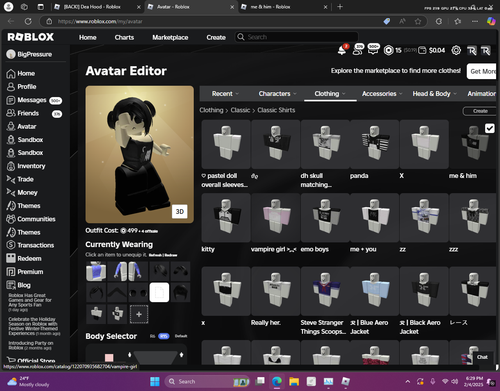Switch to me & him browser tab
The image size is (500, 391).
283,7
